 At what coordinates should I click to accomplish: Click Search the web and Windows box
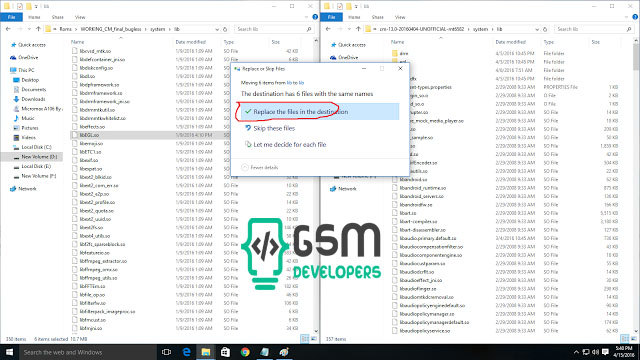[x=88, y=352]
